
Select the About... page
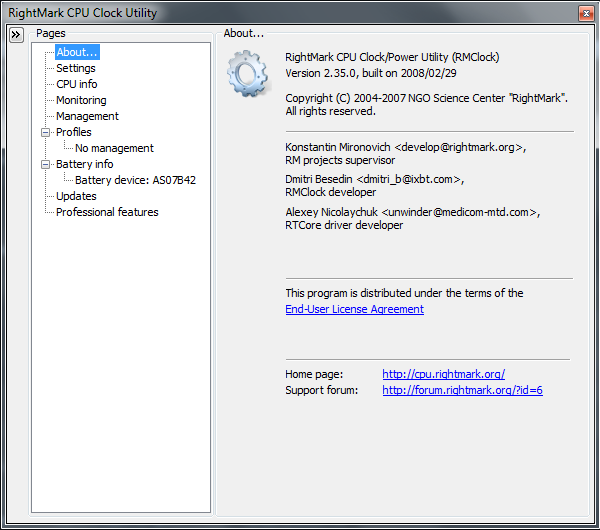point(77,52)
